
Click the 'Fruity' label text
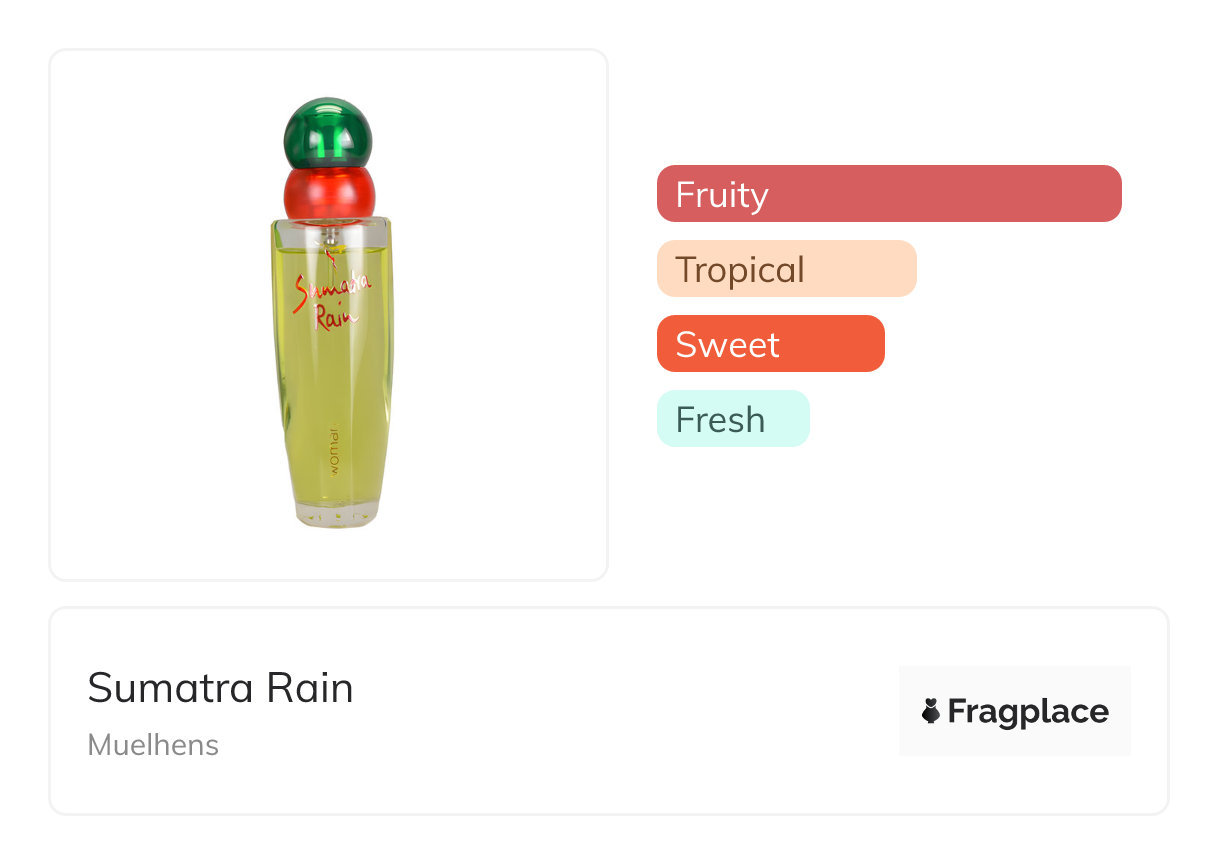click(721, 194)
